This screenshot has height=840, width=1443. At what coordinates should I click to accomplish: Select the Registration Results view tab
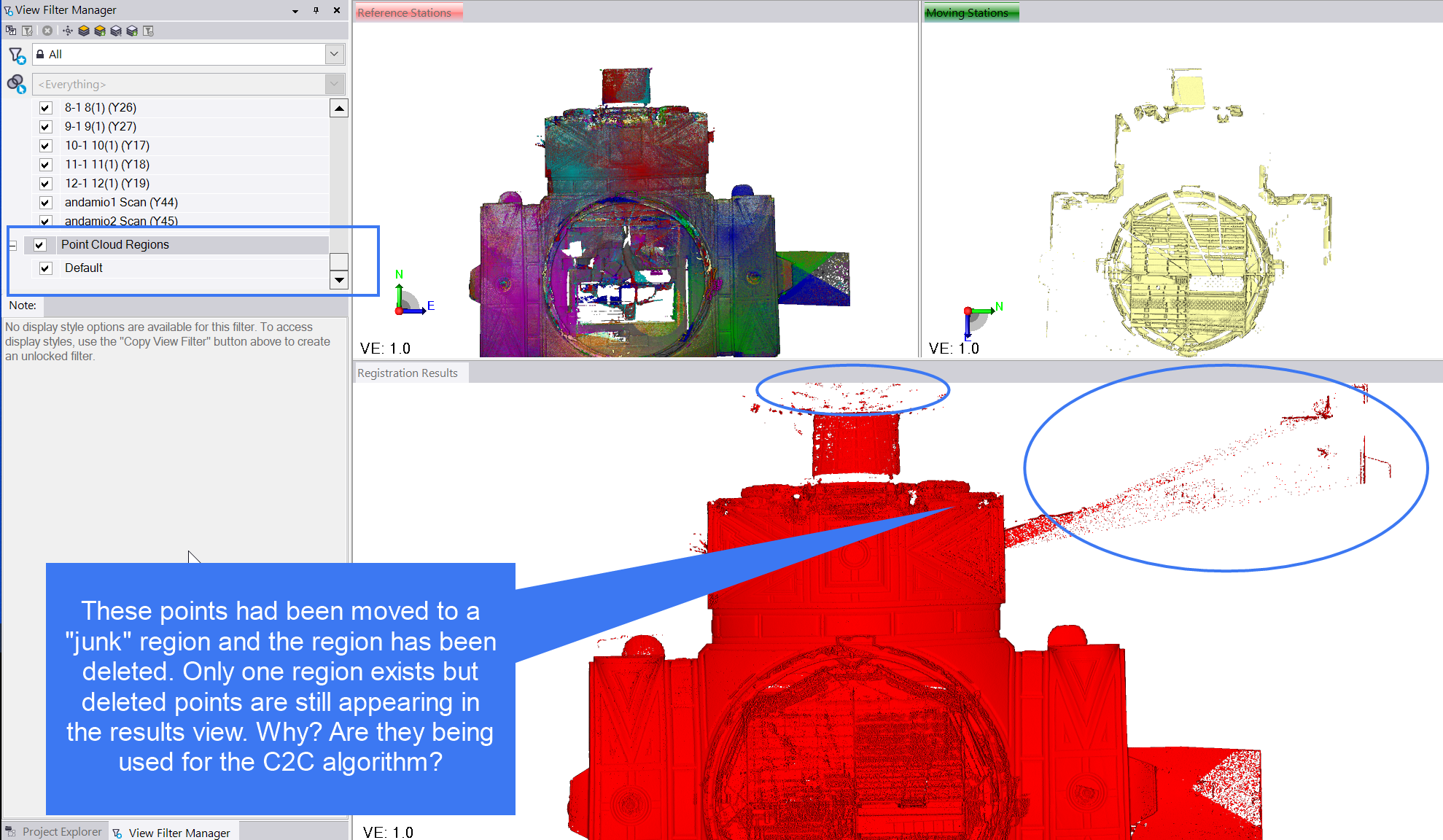[408, 373]
